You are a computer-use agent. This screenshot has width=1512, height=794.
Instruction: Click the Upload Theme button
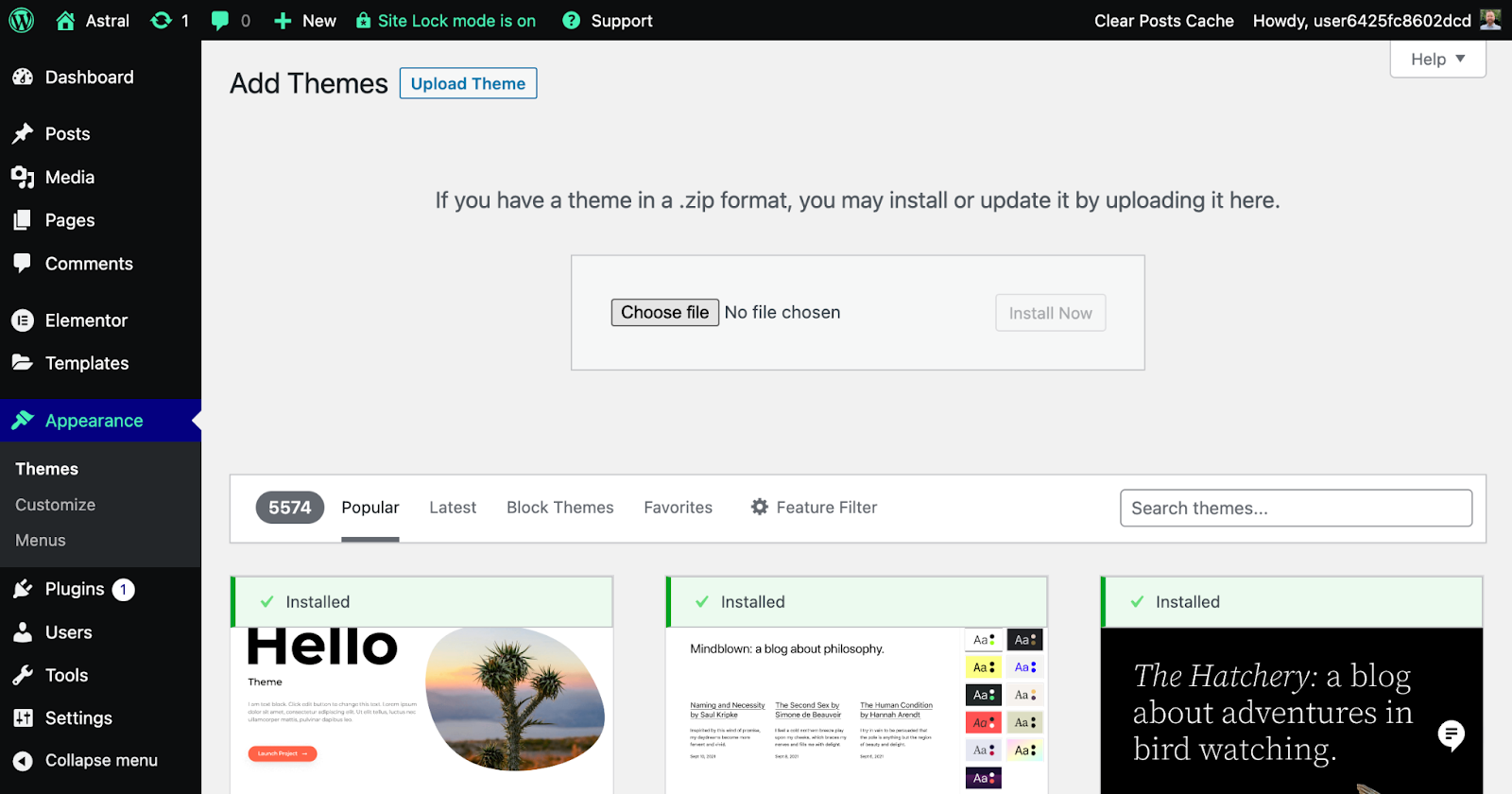click(x=468, y=83)
